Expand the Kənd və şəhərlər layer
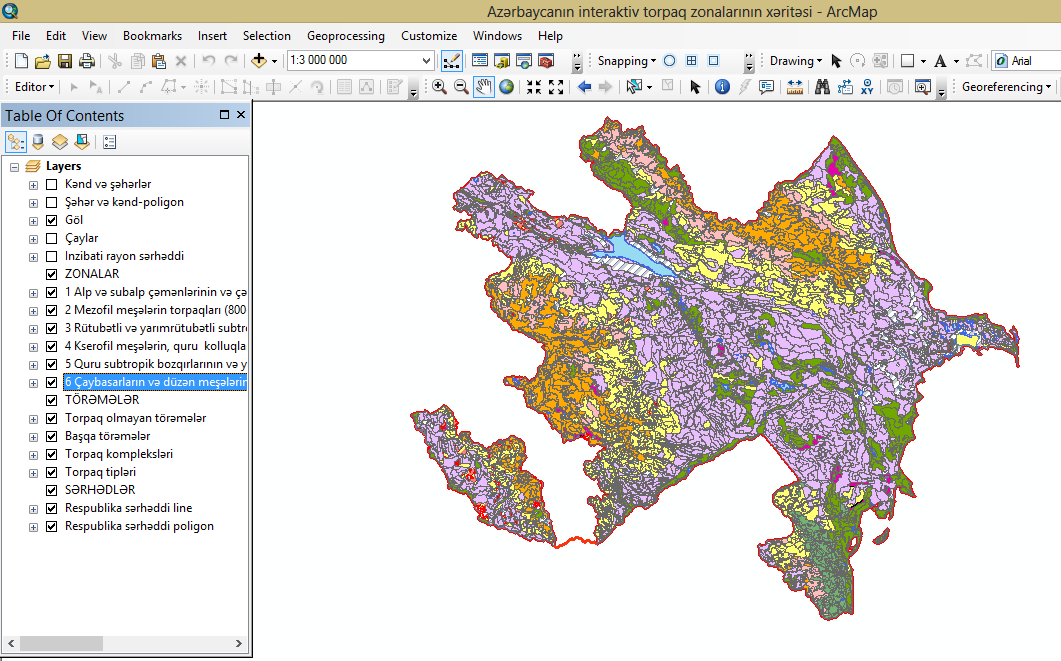 click(x=34, y=184)
